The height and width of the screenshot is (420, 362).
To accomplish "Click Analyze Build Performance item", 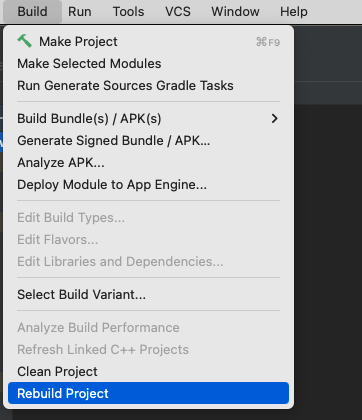I will click(x=148, y=328).
